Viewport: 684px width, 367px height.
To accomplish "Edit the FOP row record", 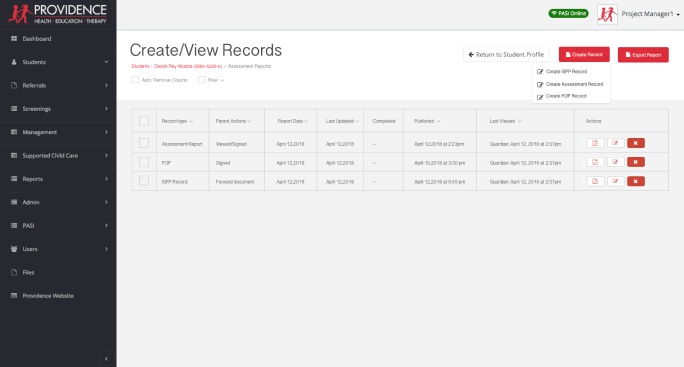I will pos(616,162).
